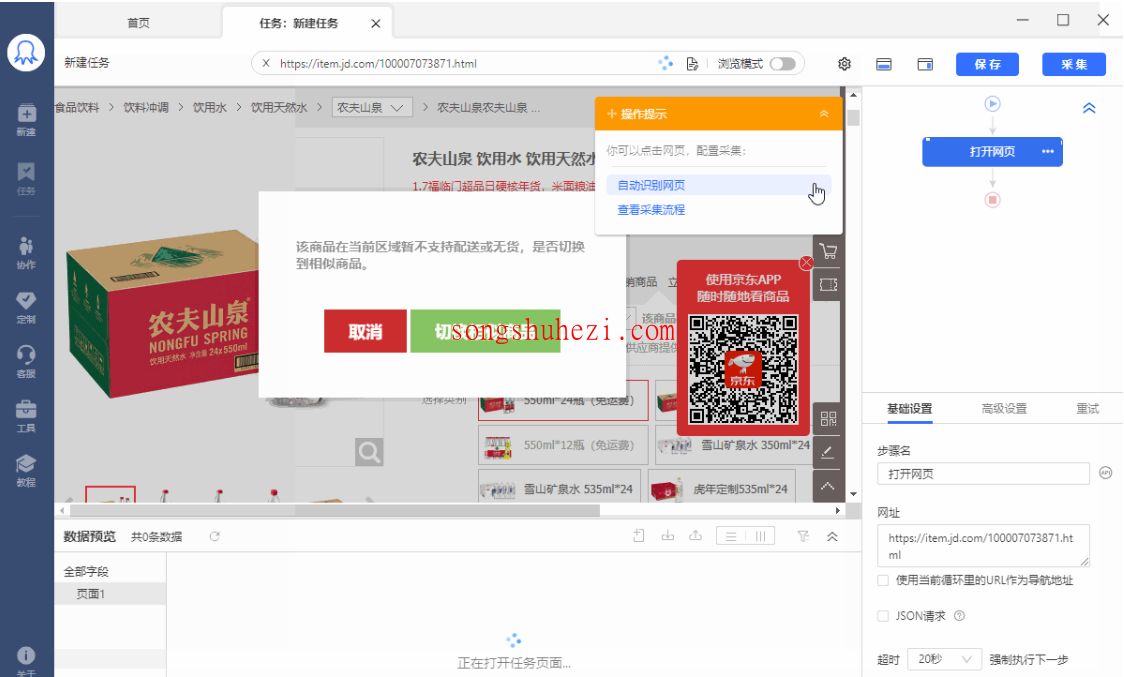Switch data preview to column view

tap(761, 536)
